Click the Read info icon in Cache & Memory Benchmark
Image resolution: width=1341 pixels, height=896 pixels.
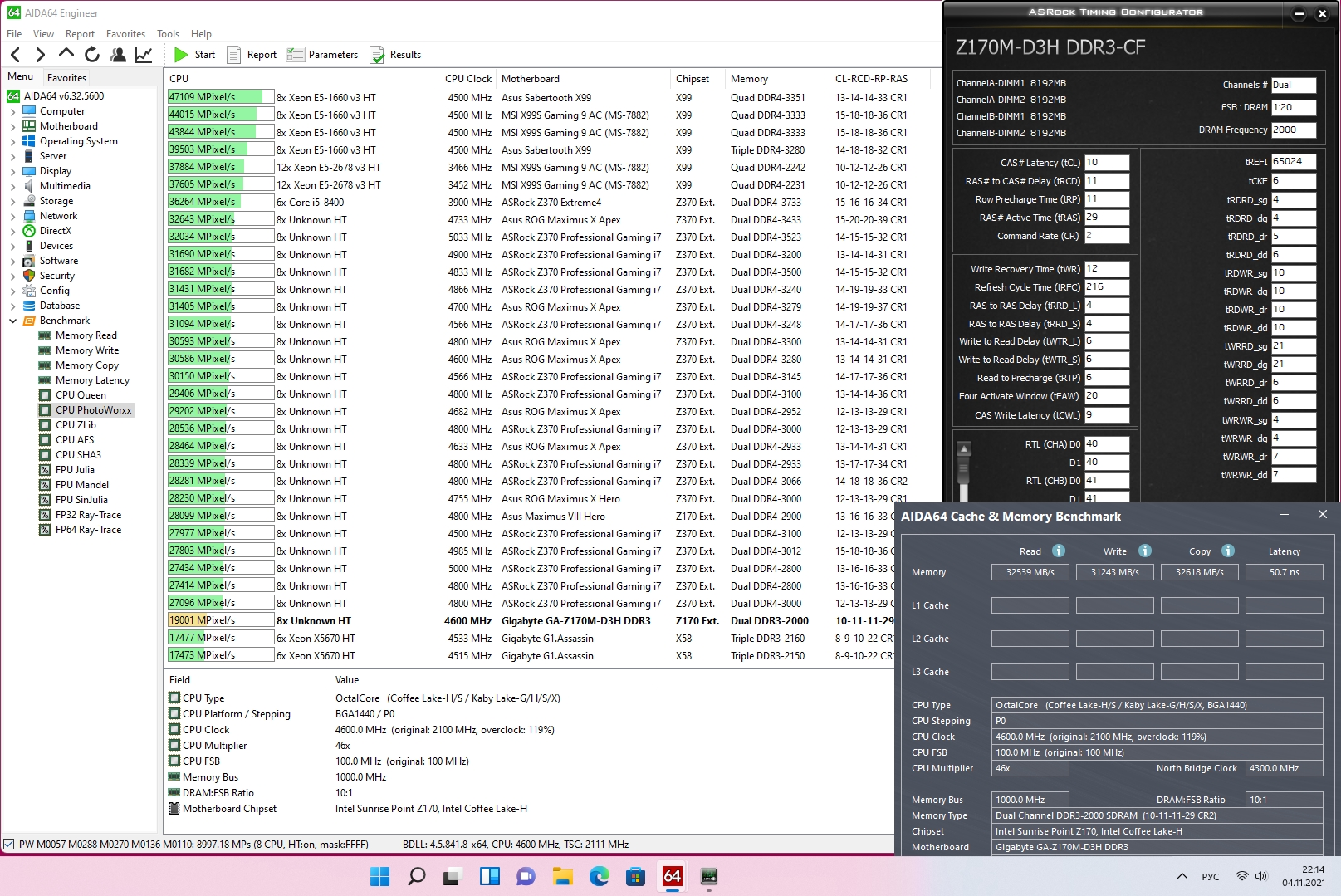[x=1059, y=551]
